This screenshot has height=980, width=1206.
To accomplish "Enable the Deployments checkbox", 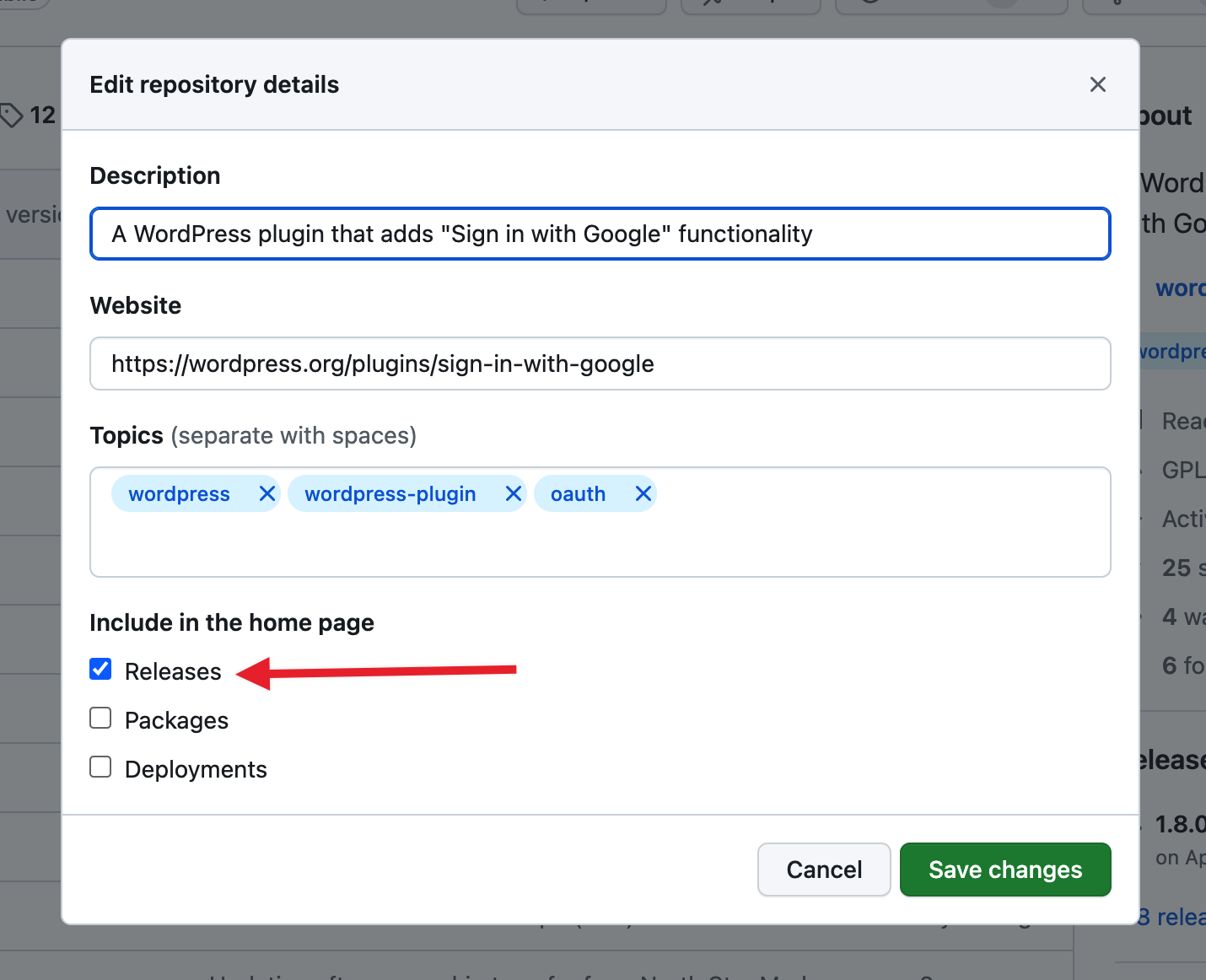I will (x=100, y=767).
